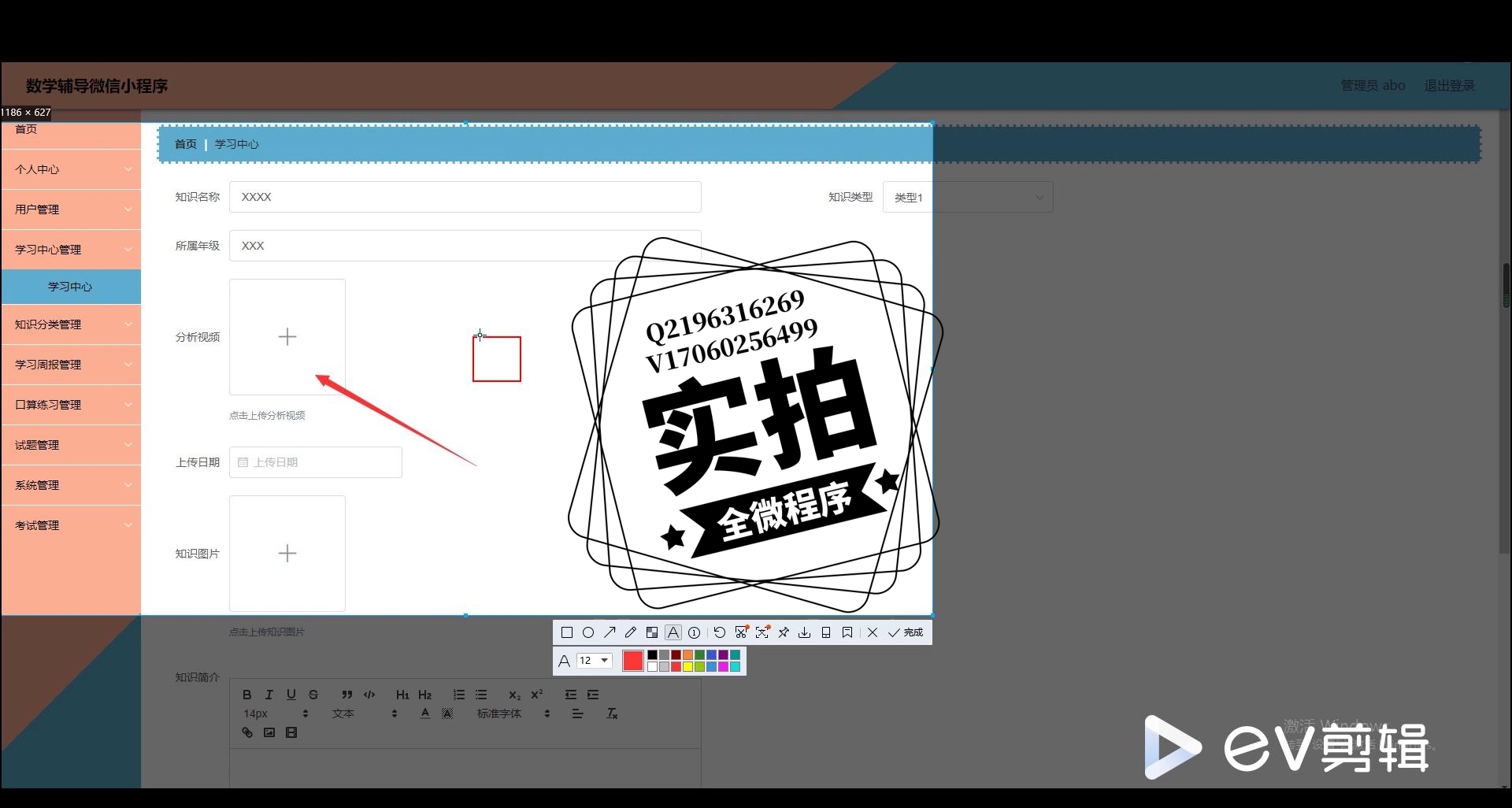Toggle strikethrough in rich text editor
The height and width of the screenshot is (808, 1512).
pyautogui.click(x=313, y=695)
